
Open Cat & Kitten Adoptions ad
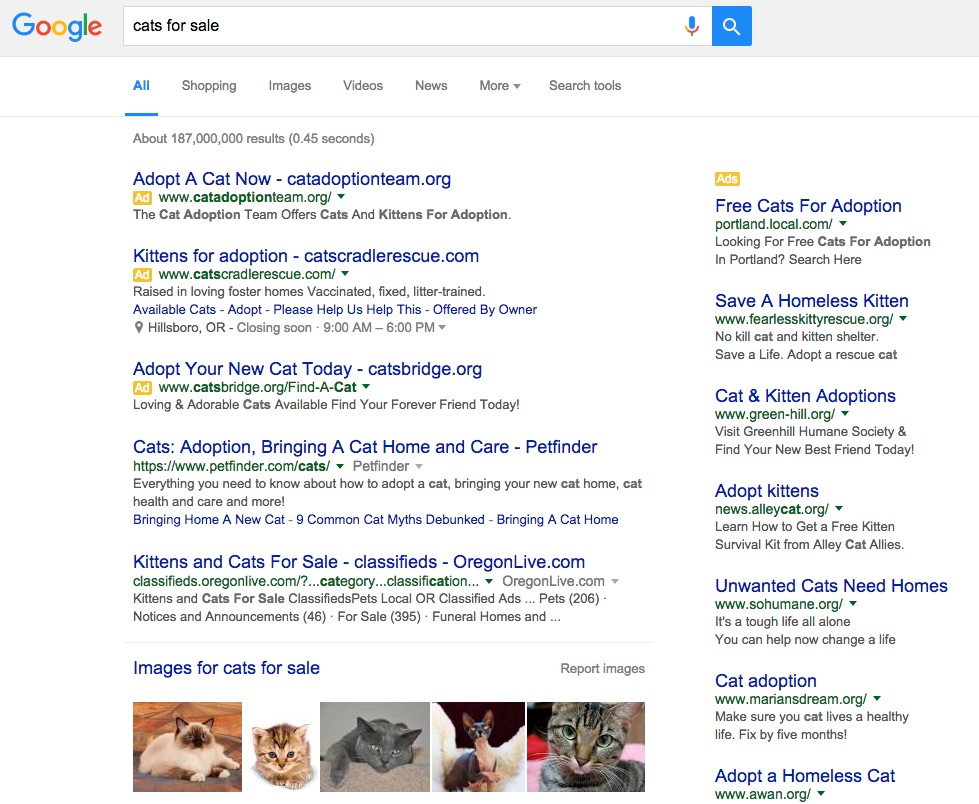[x=805, y=396]
